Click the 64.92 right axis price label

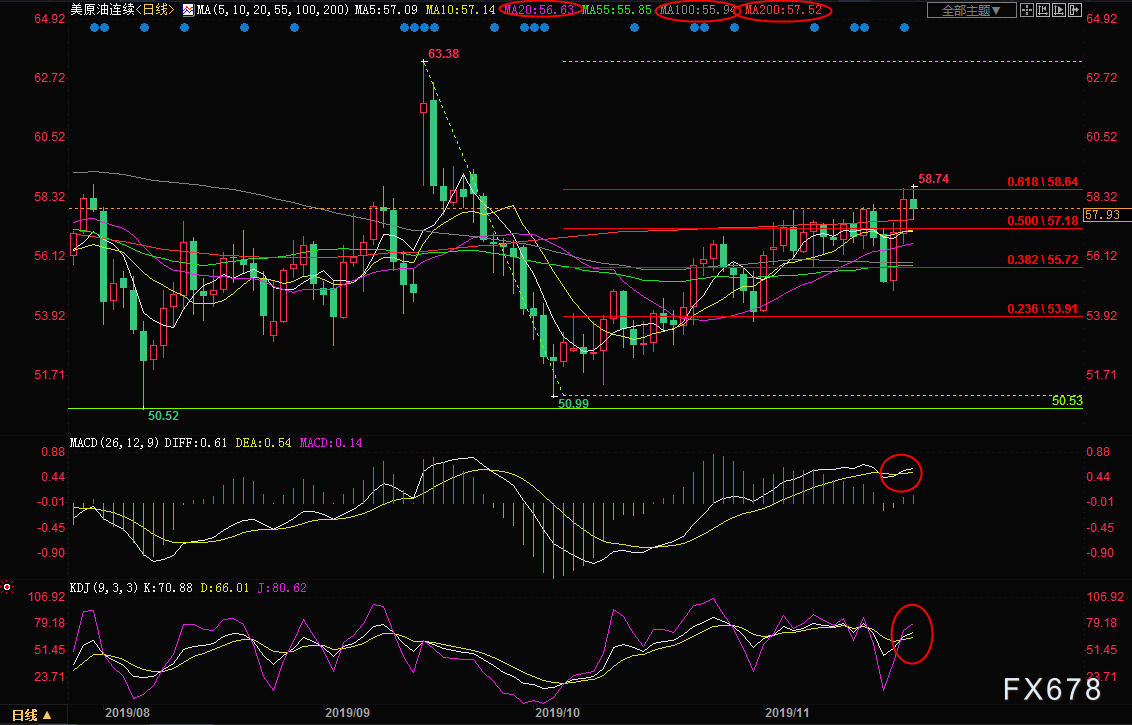click(1101, 19)
